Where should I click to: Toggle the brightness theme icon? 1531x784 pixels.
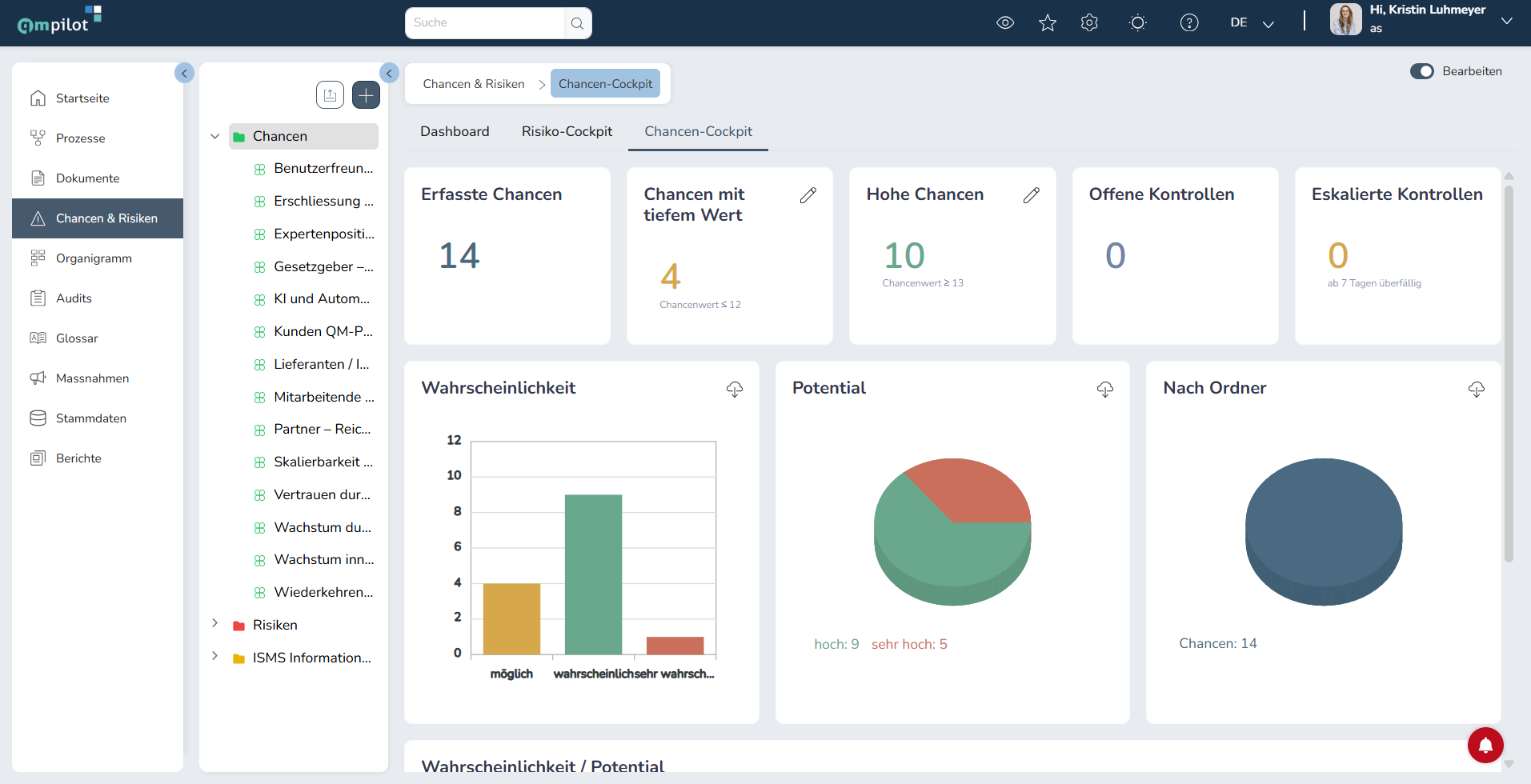click(1138, 23)
